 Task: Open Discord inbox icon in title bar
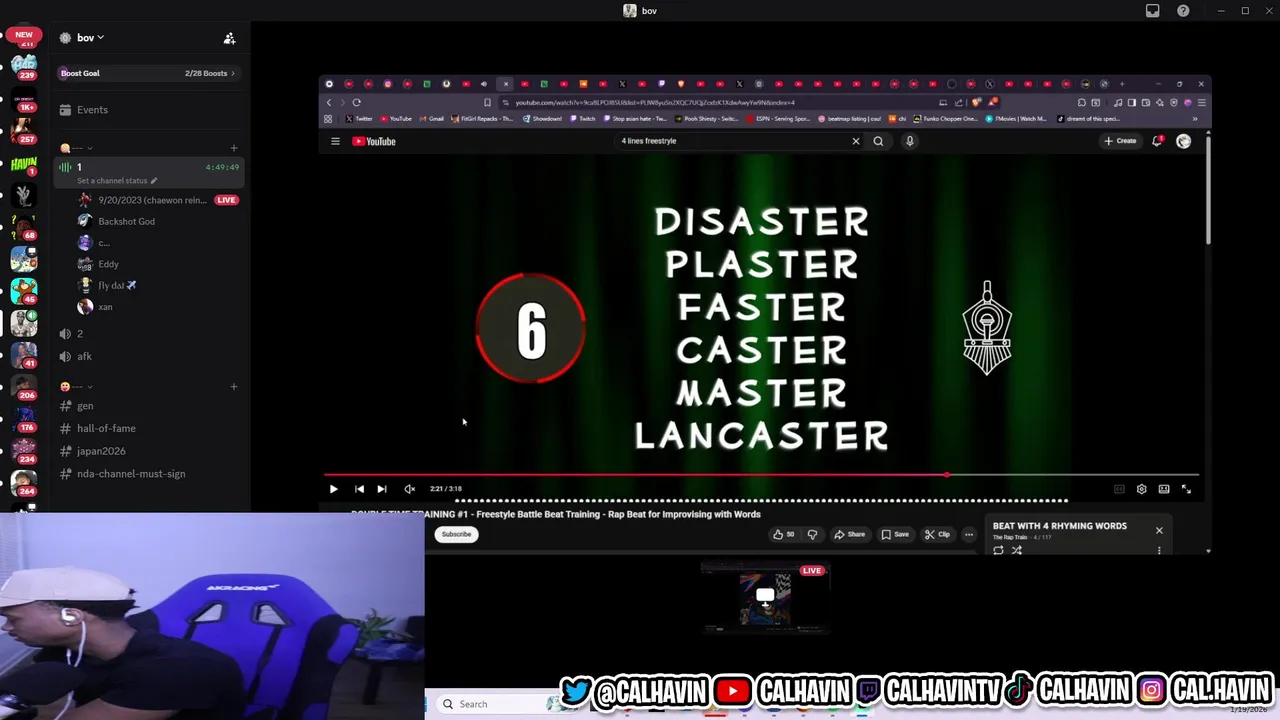click(1152, 11)
